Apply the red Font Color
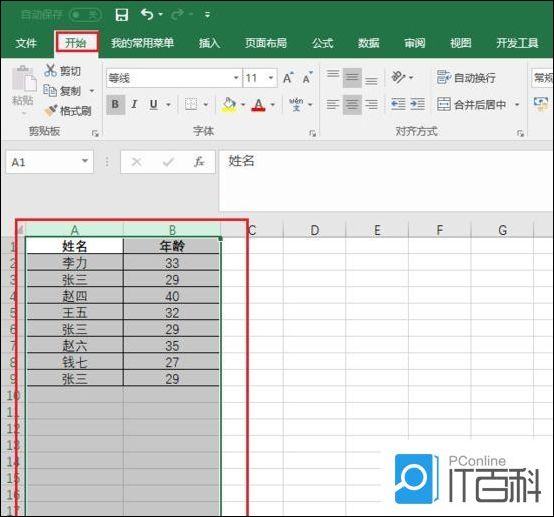Screen dimensions: 554x517 click(x=259, y=105)
